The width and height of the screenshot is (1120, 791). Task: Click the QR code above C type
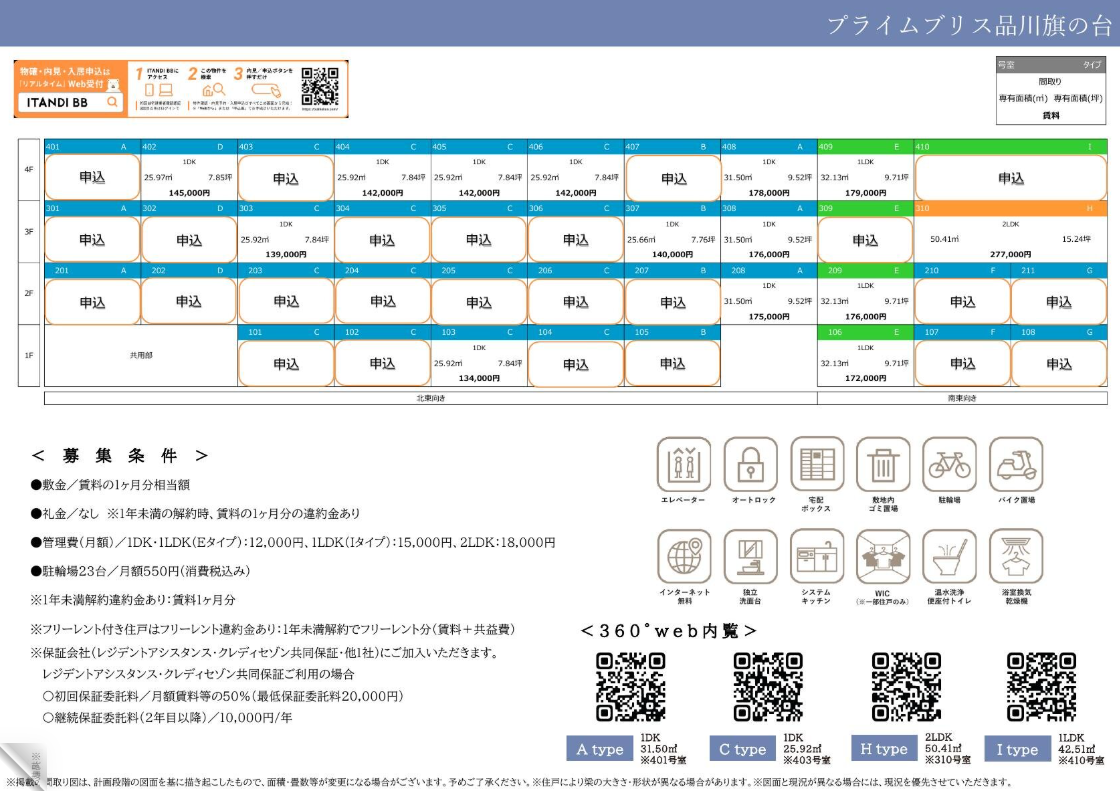(x=768, y=687)
